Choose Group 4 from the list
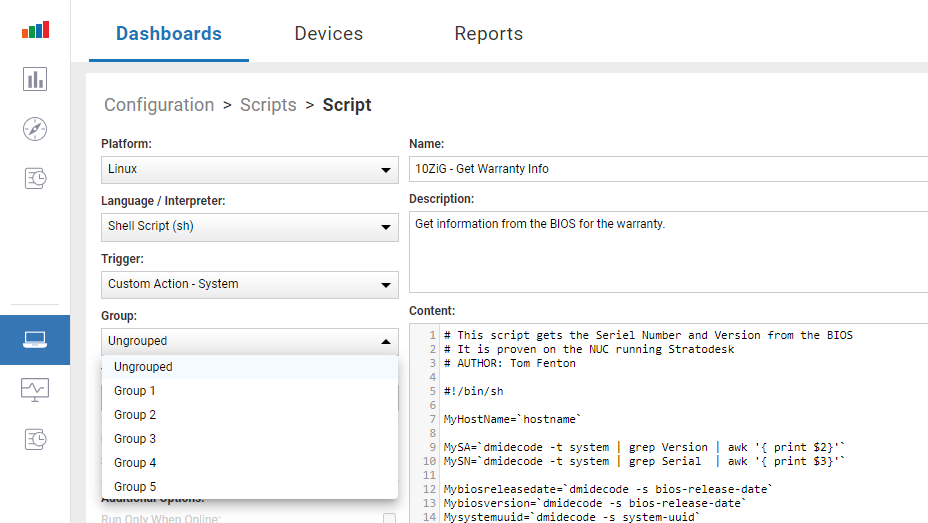The width and height of the screenshot is (928, 523). tap(250, 463)
